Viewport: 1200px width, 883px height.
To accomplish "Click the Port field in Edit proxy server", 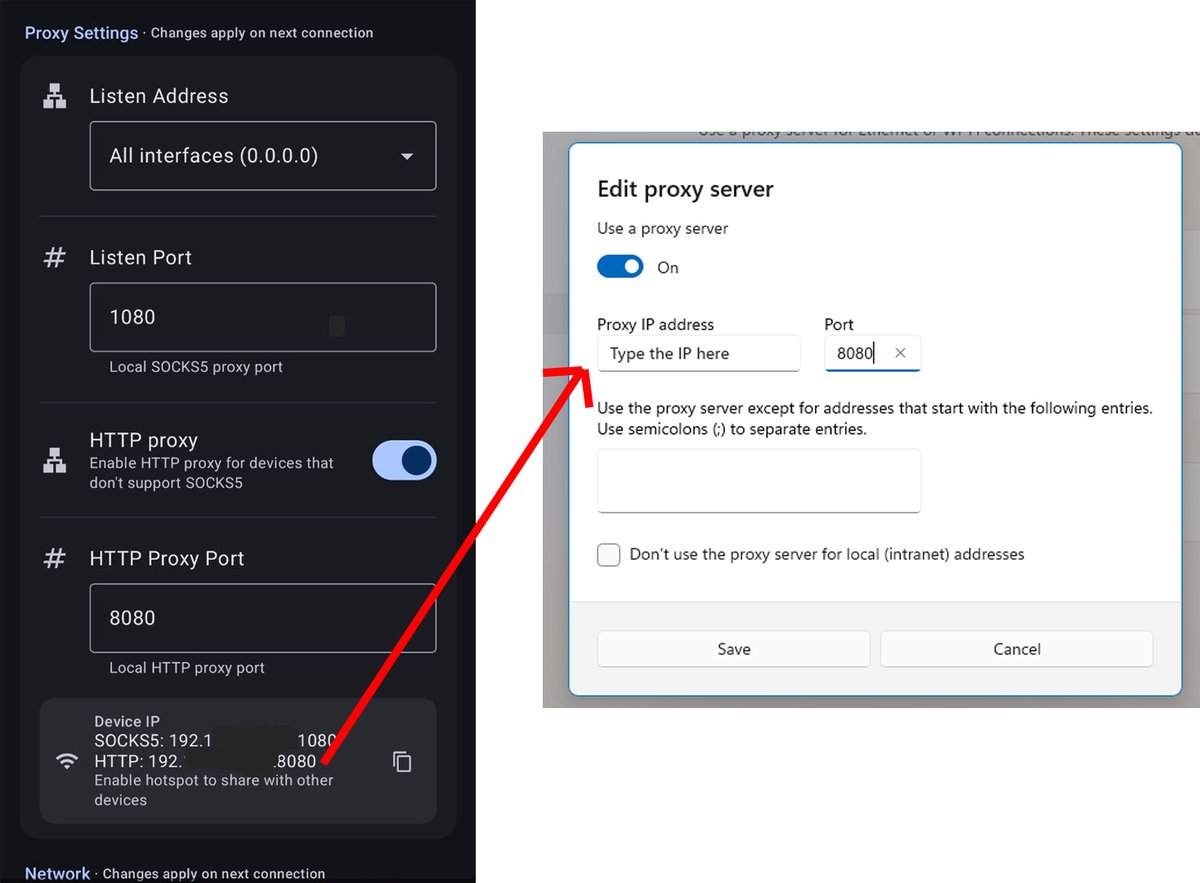I will point(872,353).
